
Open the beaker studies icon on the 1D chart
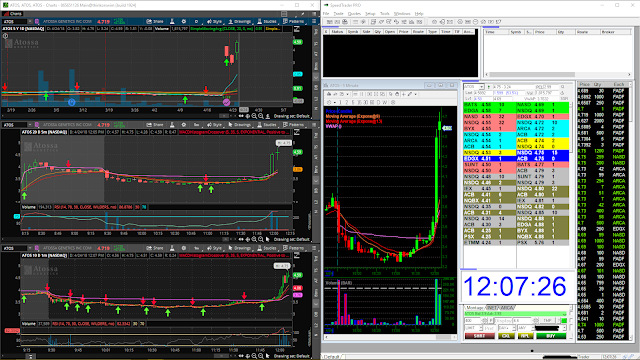pos(172,21)
